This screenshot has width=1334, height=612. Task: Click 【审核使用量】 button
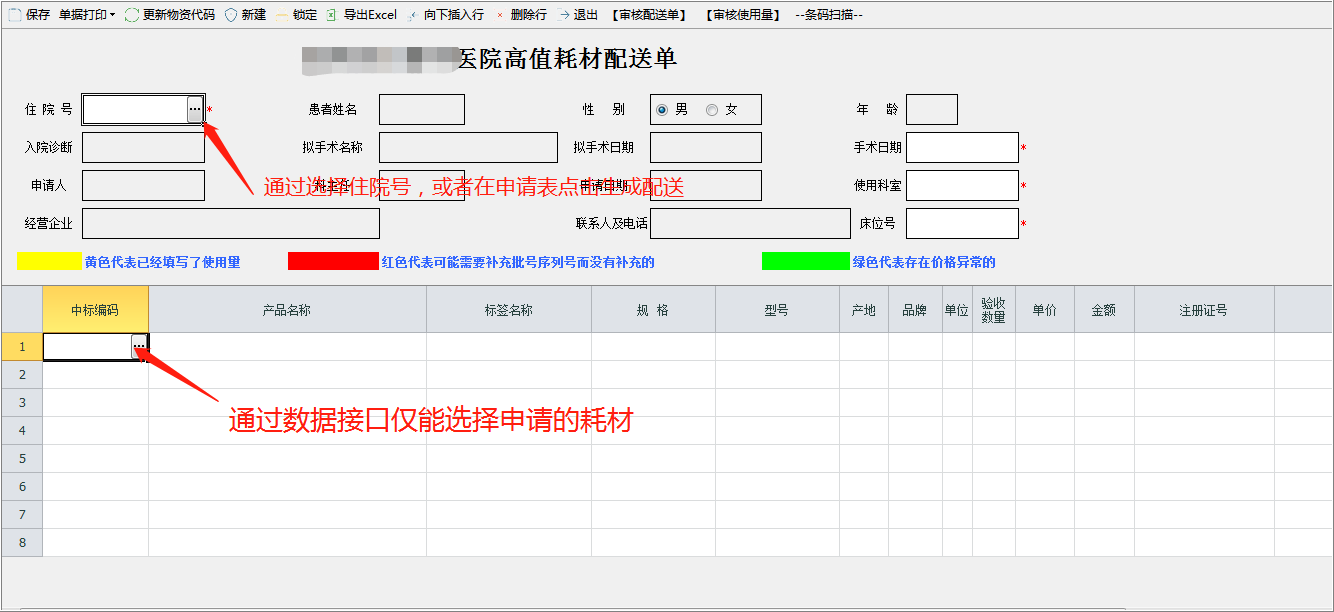coord(742,15)
